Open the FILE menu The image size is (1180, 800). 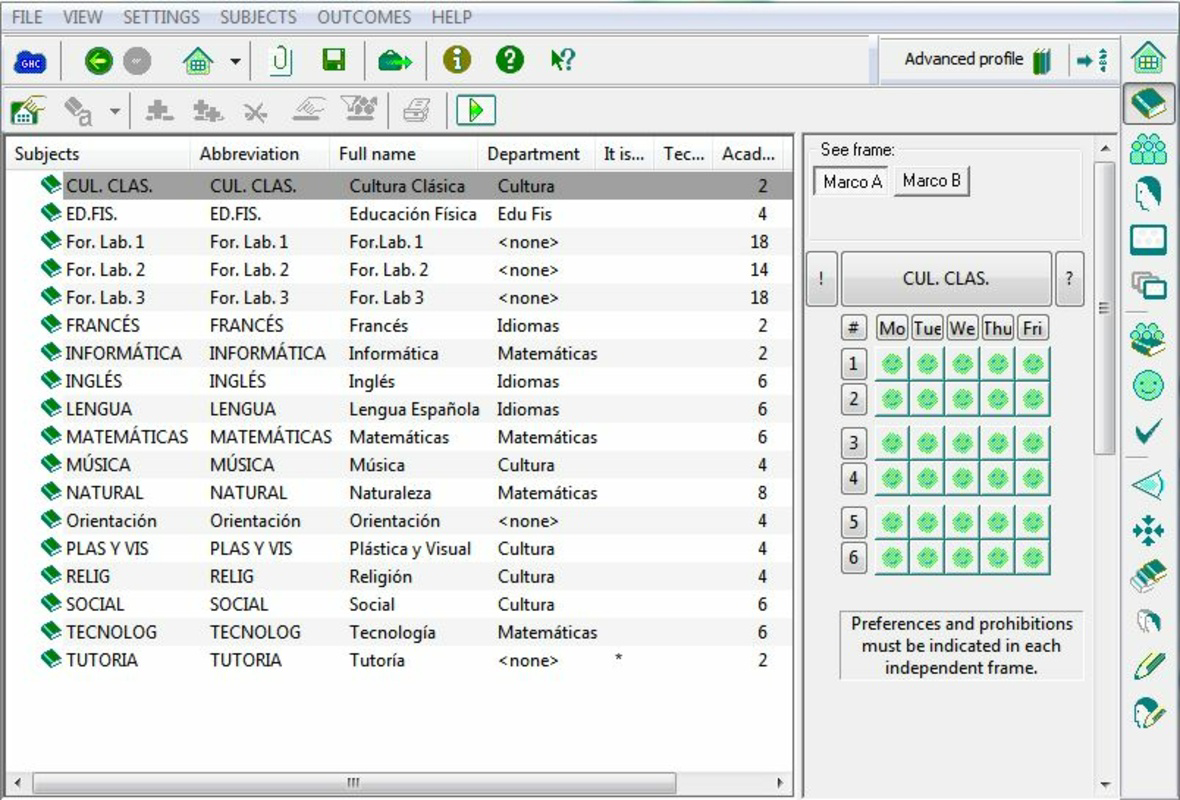[28, 17]
